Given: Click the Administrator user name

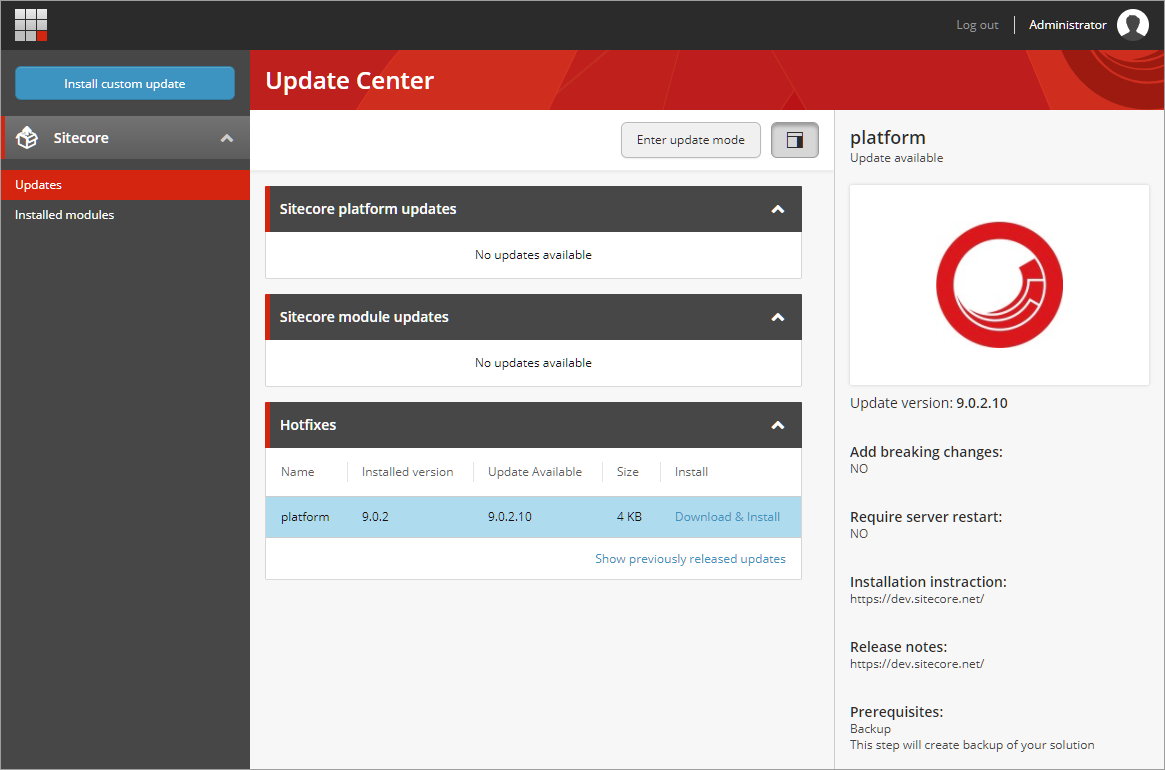Looking at the screenshot, I should tap(1068, 25).
